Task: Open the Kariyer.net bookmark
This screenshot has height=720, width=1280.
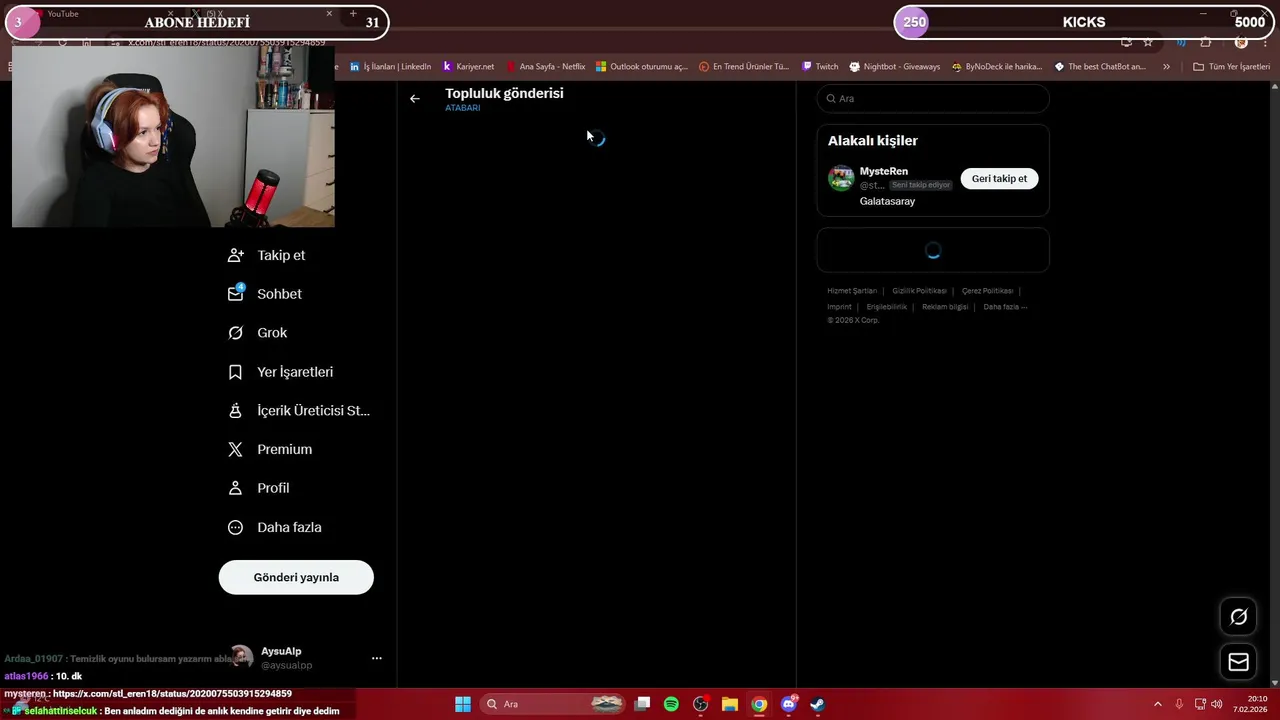Action: tap(468, 67)
